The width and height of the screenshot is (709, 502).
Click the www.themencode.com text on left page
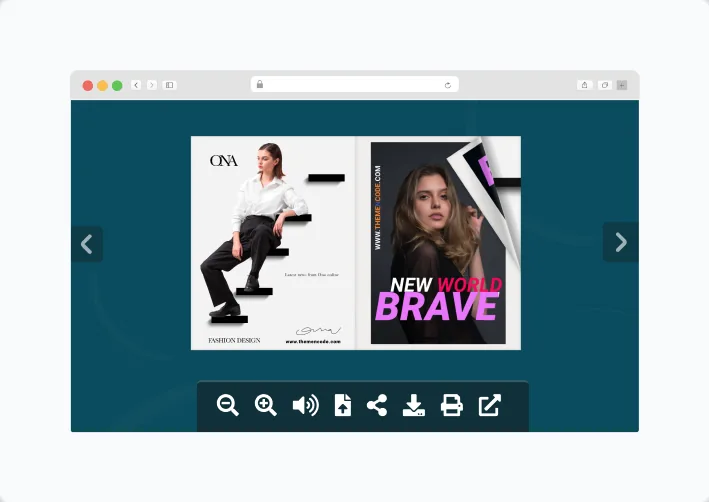point(313,341)
